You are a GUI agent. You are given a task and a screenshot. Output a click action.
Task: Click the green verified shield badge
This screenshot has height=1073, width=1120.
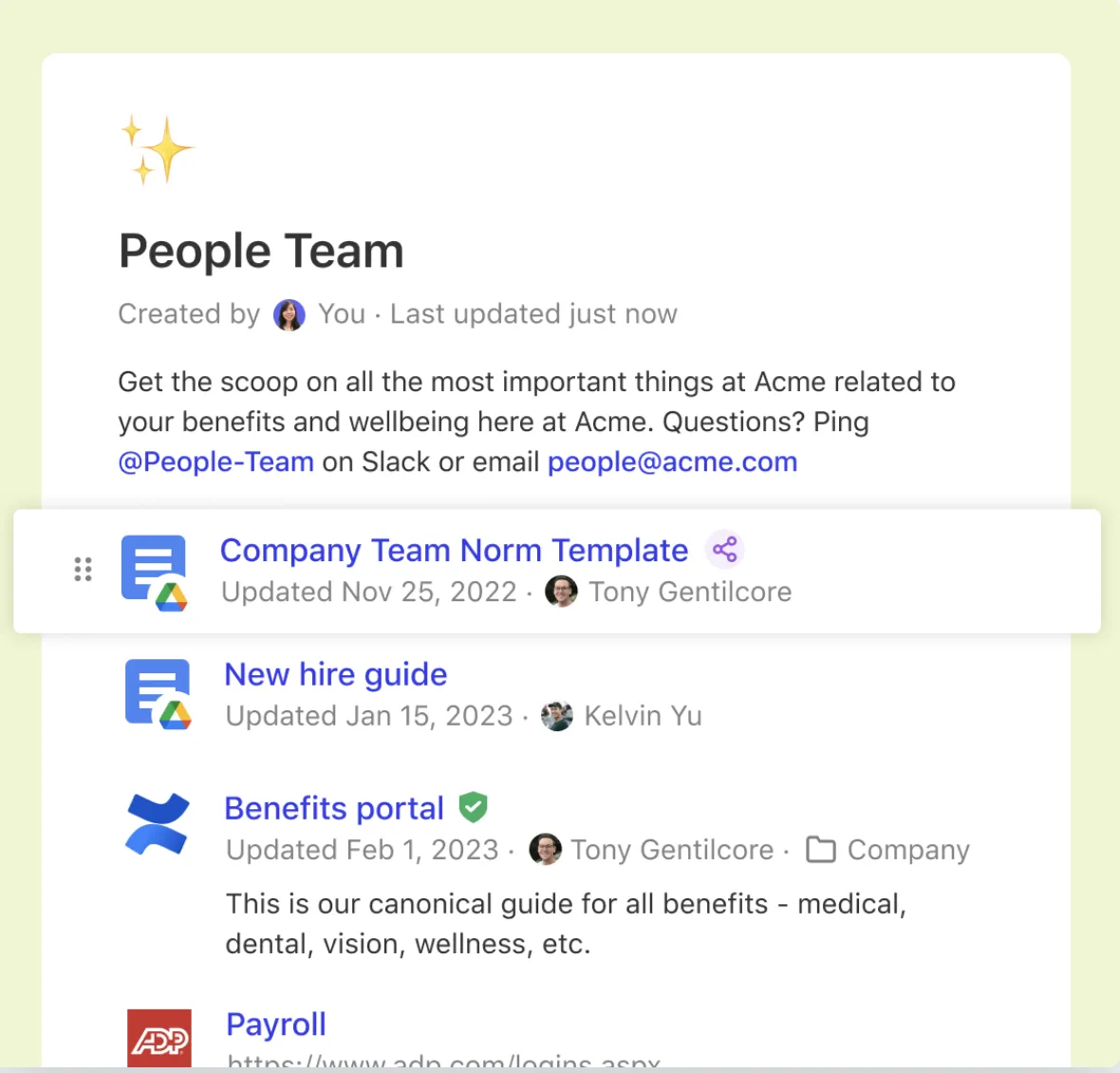(x=473, y=807)
